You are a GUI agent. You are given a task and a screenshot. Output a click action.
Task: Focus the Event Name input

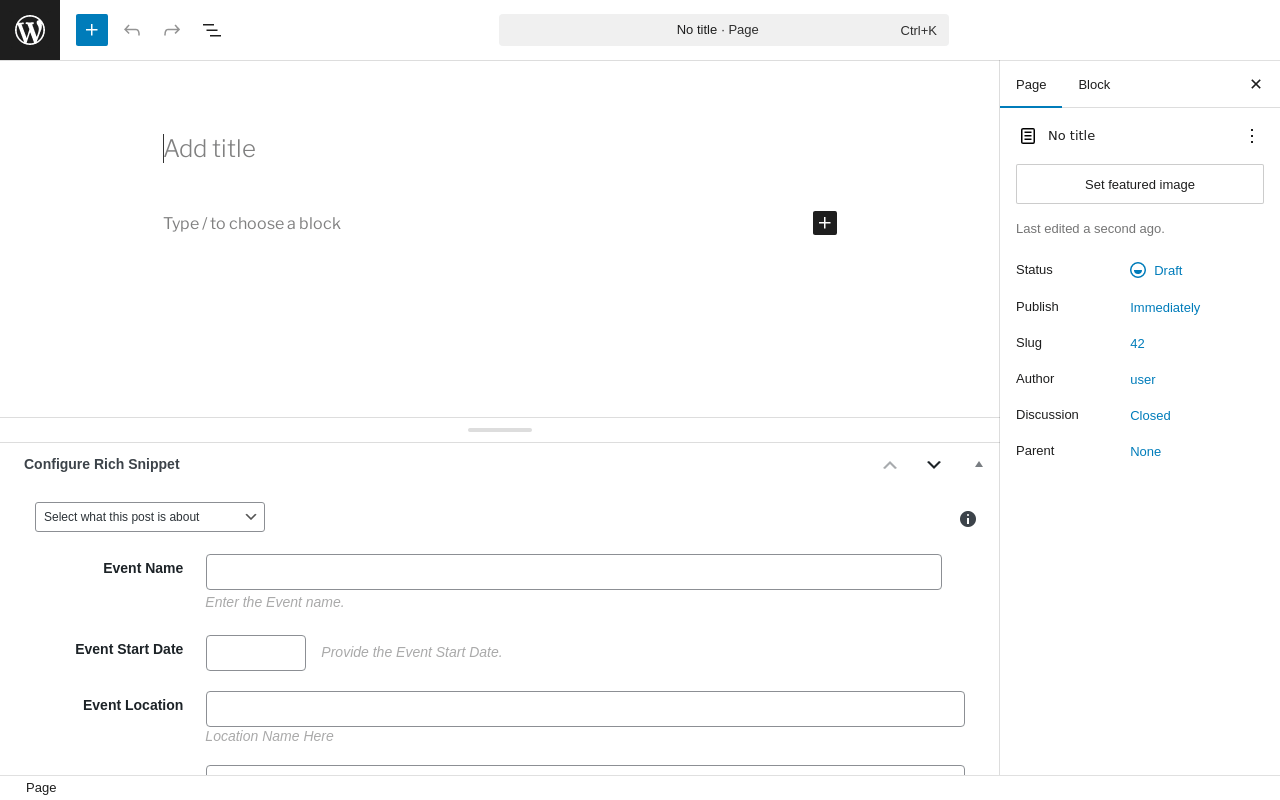[574, 572]
